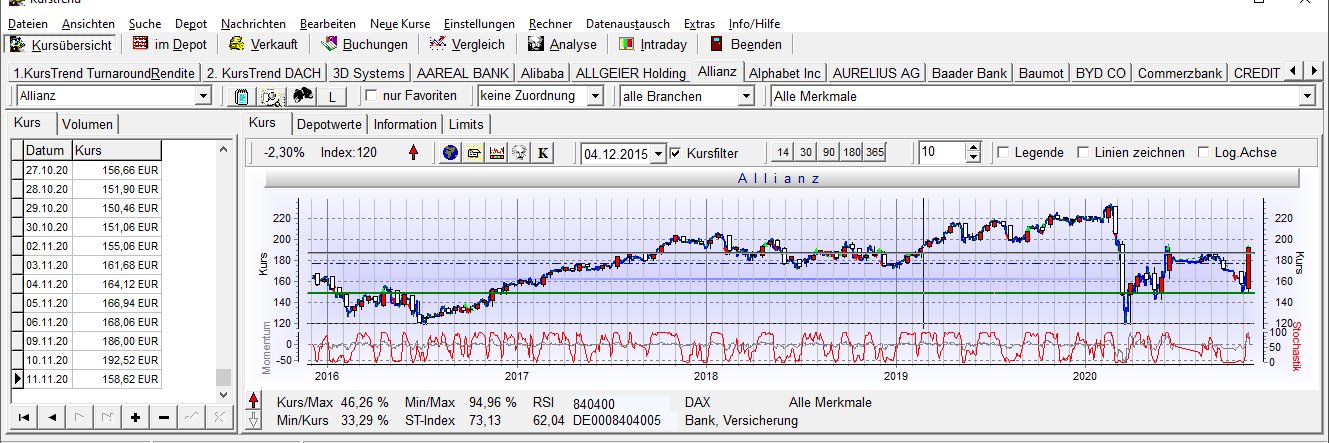Click the L button in filter row

coord(333,96)
